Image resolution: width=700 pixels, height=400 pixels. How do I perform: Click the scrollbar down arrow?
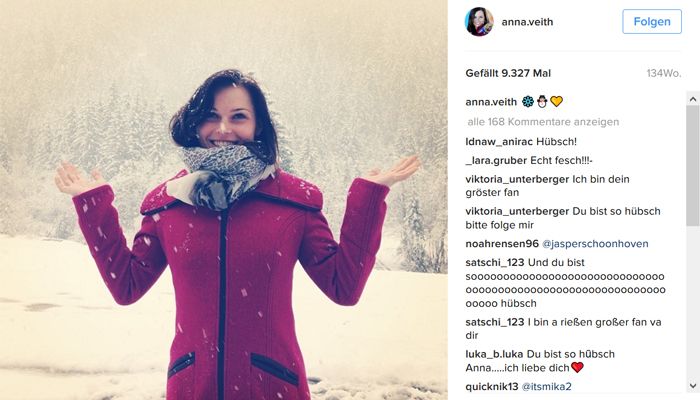coord(693,386)
